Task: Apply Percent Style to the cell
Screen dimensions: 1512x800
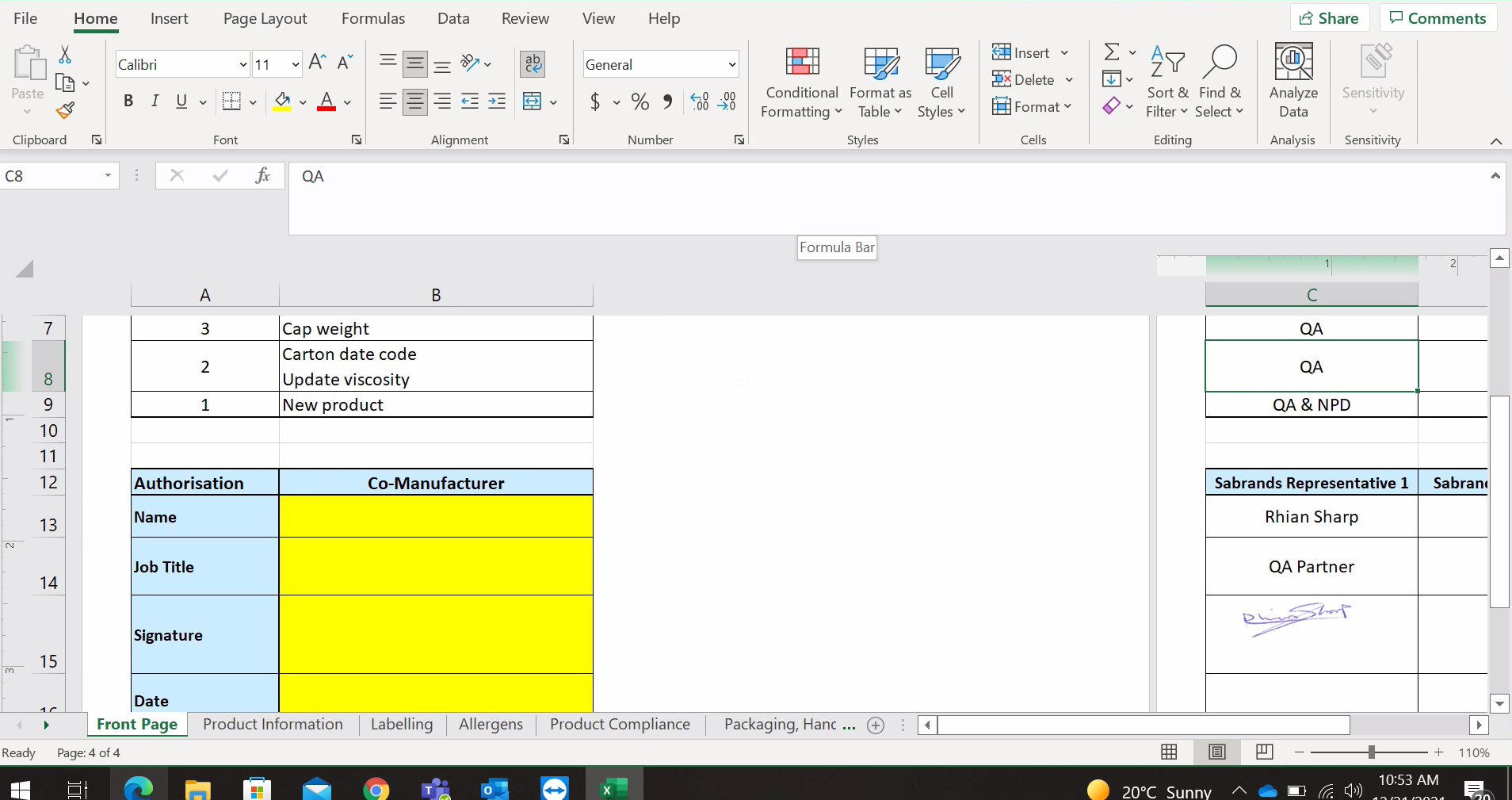Action: [x=640, y=101]
